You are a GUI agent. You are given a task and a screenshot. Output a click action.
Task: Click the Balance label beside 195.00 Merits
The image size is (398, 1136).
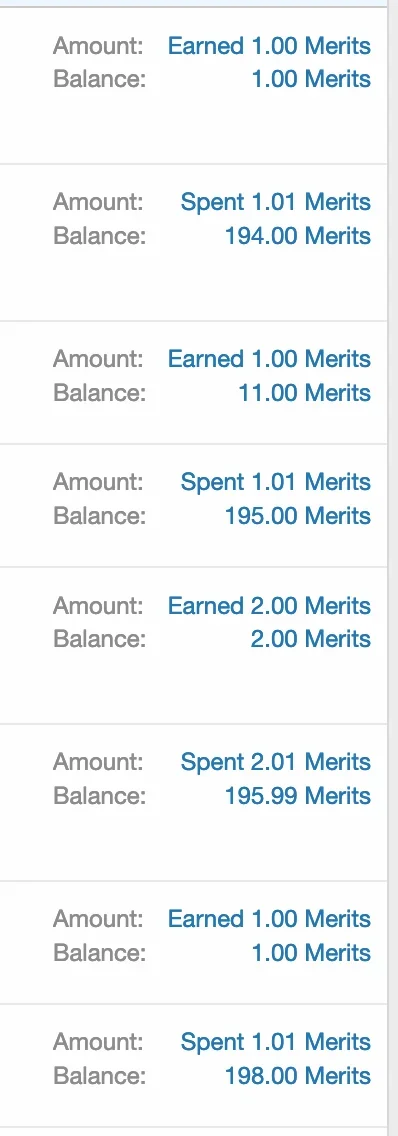coord(99,517)
